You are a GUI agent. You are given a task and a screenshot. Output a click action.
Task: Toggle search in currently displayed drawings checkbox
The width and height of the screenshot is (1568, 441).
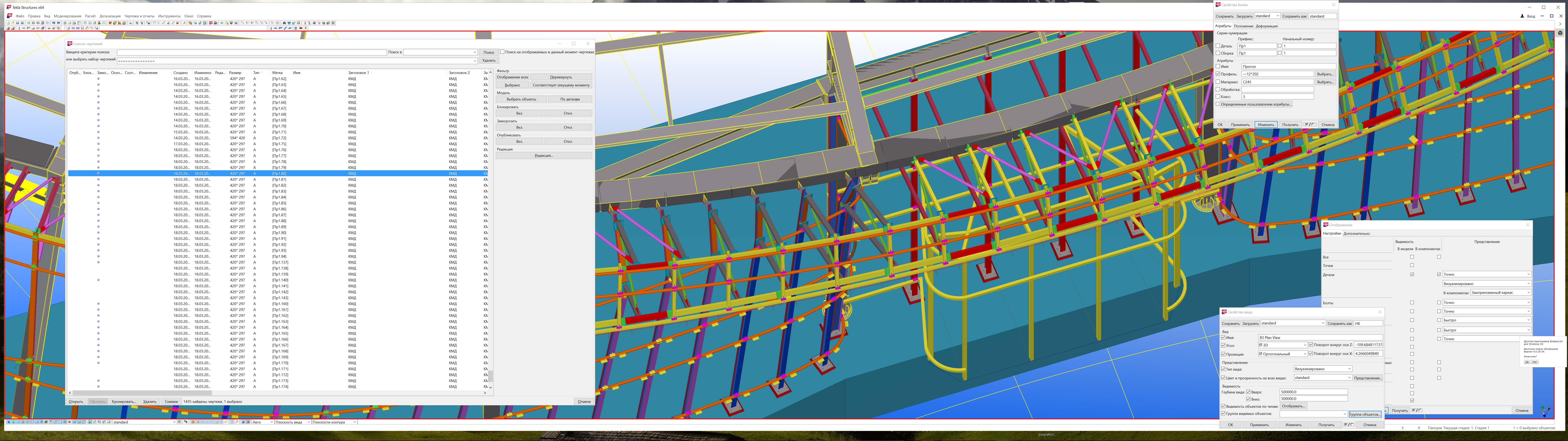(502, 52)
